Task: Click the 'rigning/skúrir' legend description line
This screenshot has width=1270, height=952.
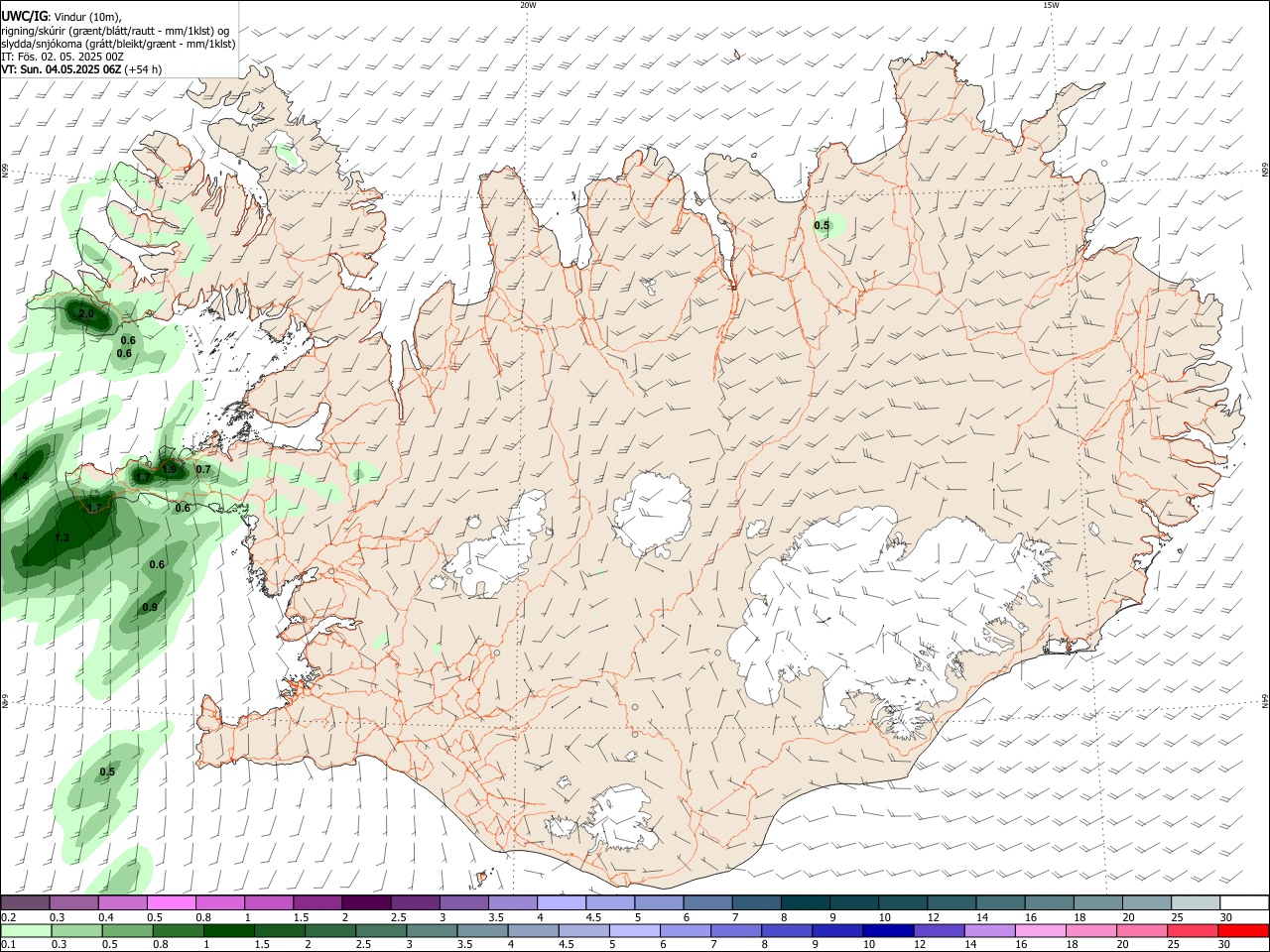Action: point(115,31)
